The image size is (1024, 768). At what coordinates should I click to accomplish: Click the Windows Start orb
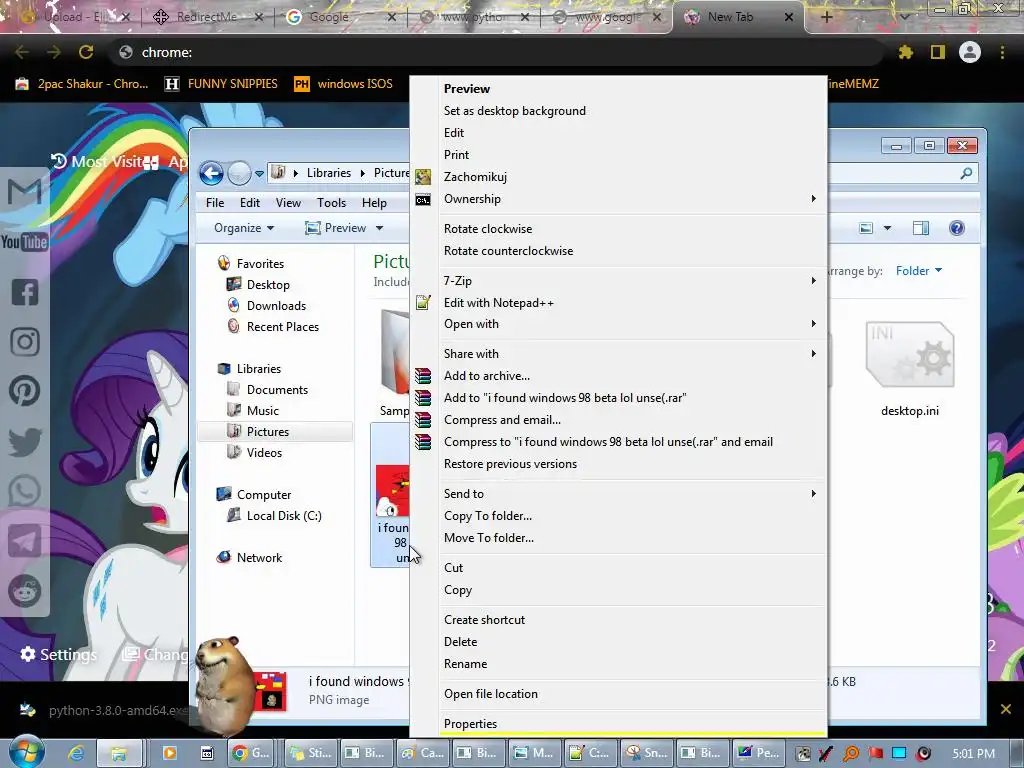26,753
